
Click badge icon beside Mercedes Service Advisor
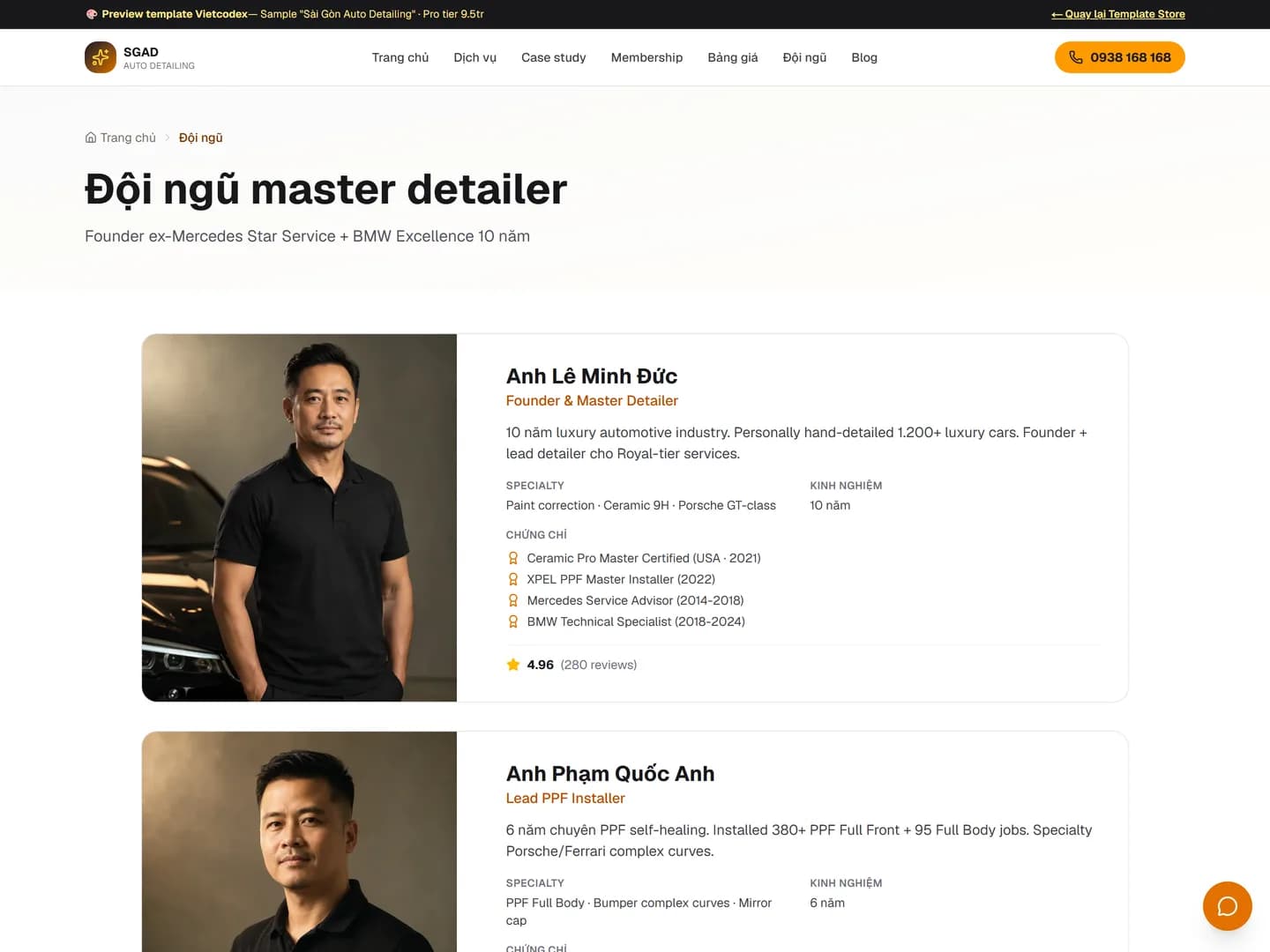coord(513,600)
